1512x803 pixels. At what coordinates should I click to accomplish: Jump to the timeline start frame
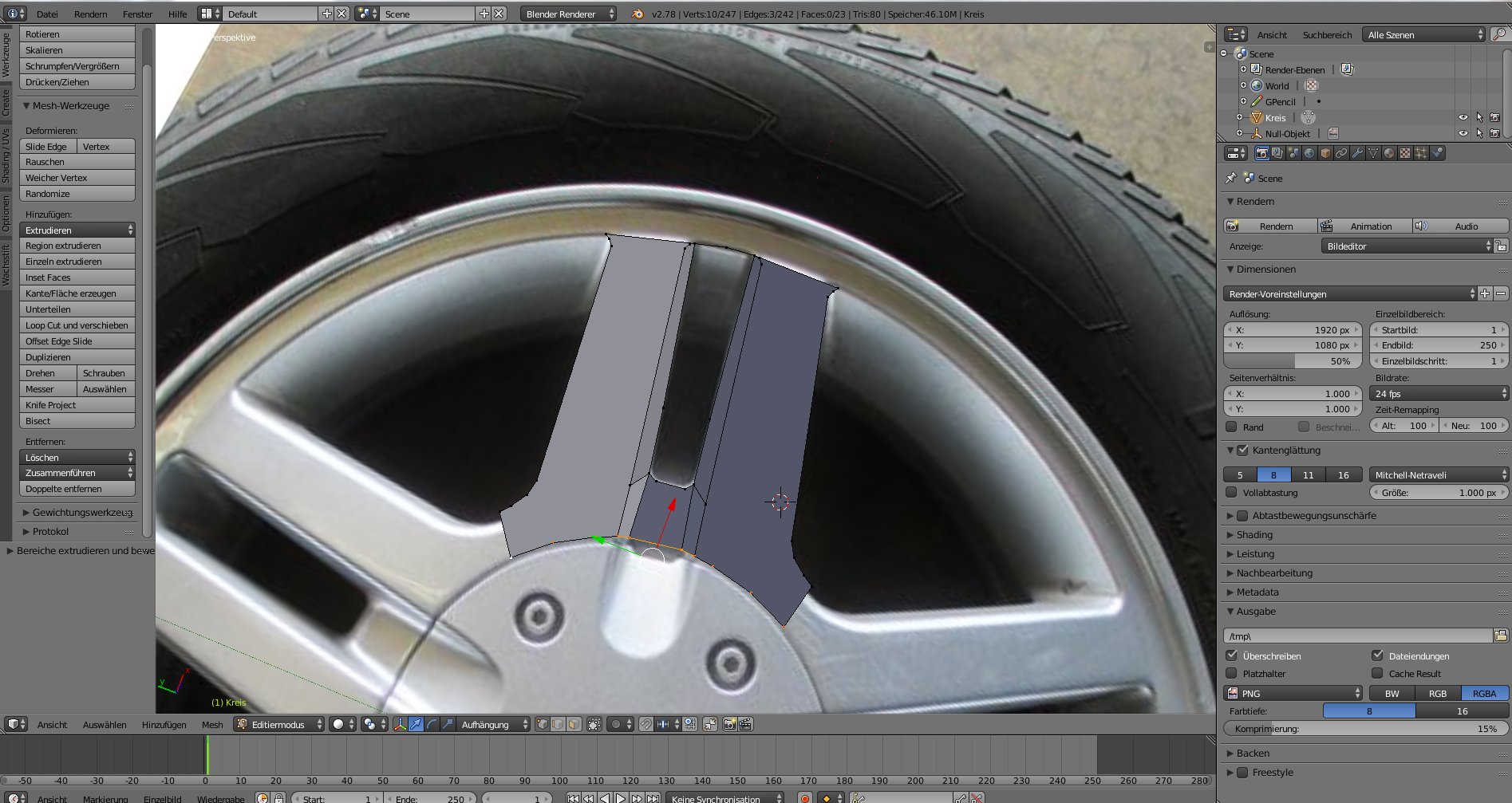pos(573,798)
